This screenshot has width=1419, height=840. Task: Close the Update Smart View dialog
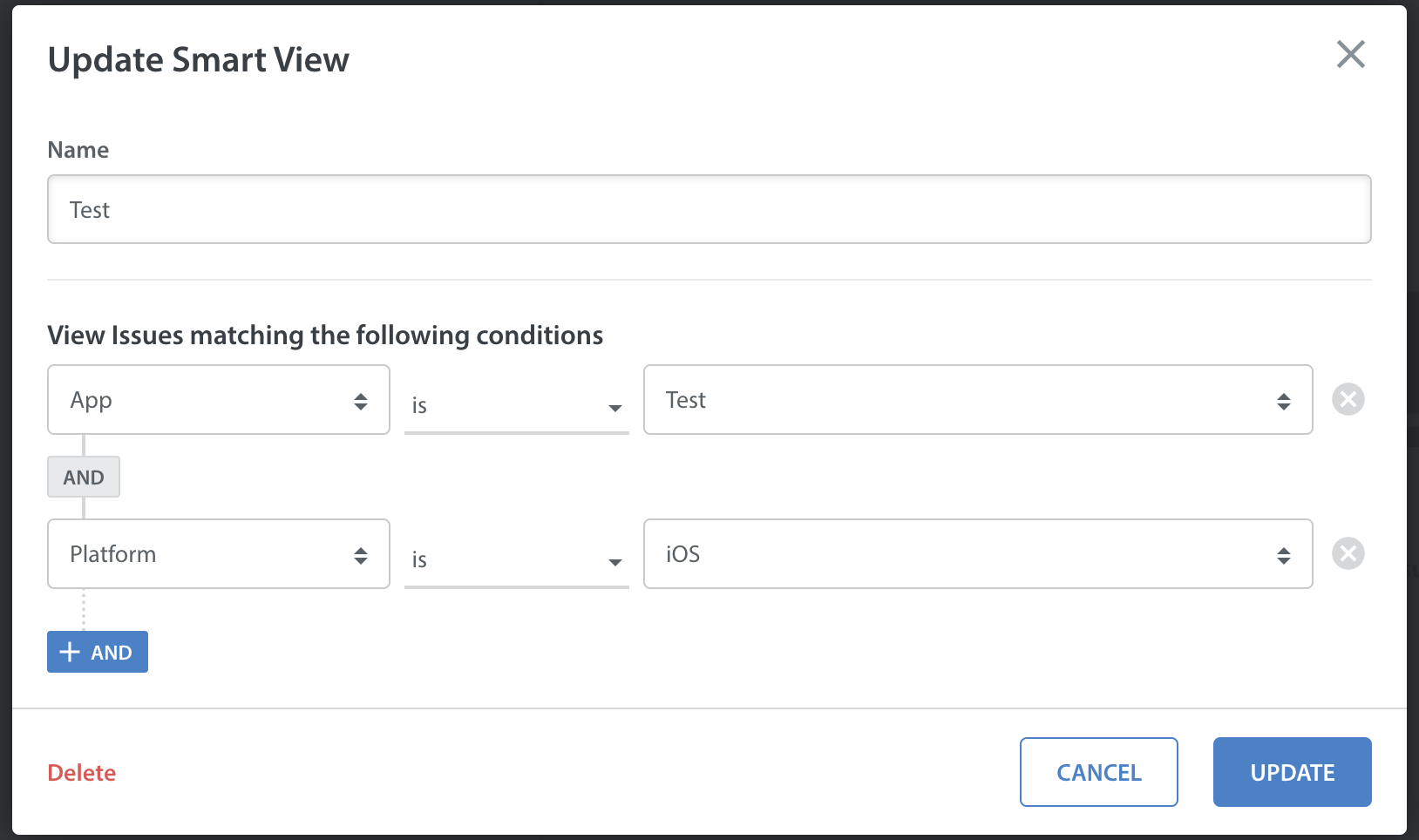click(1350, 54)
